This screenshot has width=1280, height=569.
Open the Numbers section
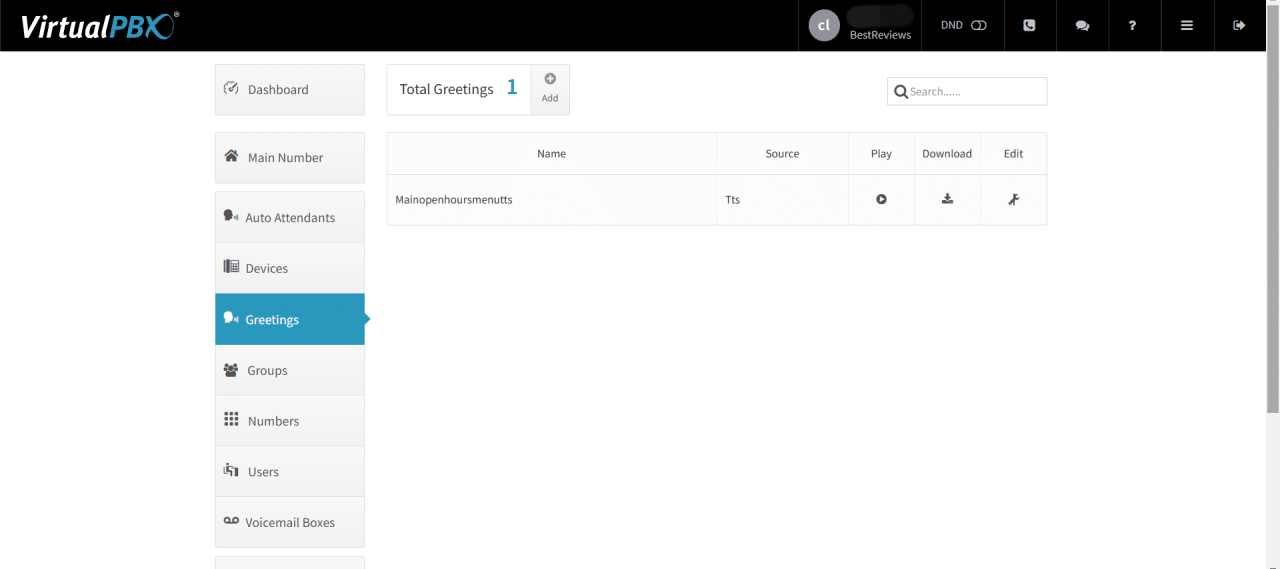click(290, 421)
